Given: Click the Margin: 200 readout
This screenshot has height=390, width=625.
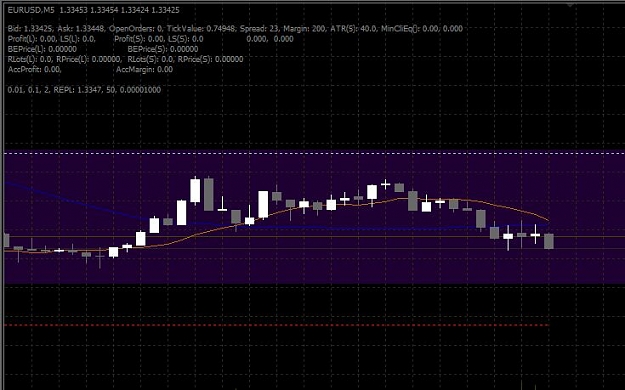Looking at the screenshot, I should [305, 28].
